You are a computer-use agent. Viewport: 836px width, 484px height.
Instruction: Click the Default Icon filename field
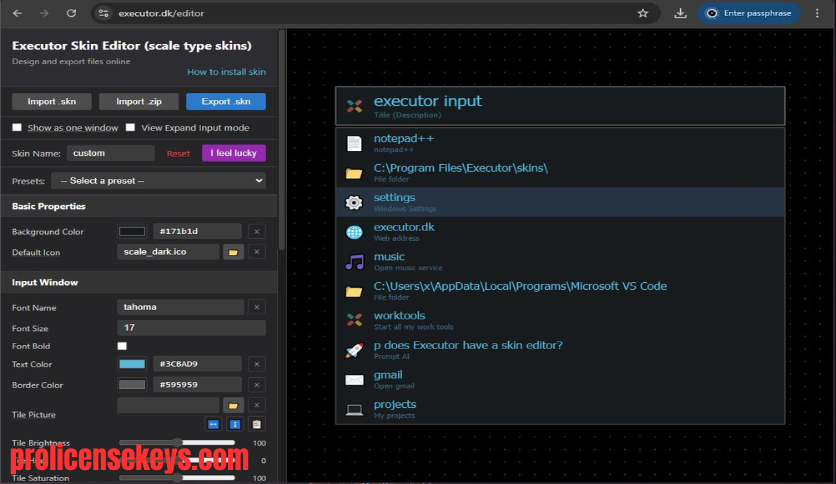click(168, 252)
